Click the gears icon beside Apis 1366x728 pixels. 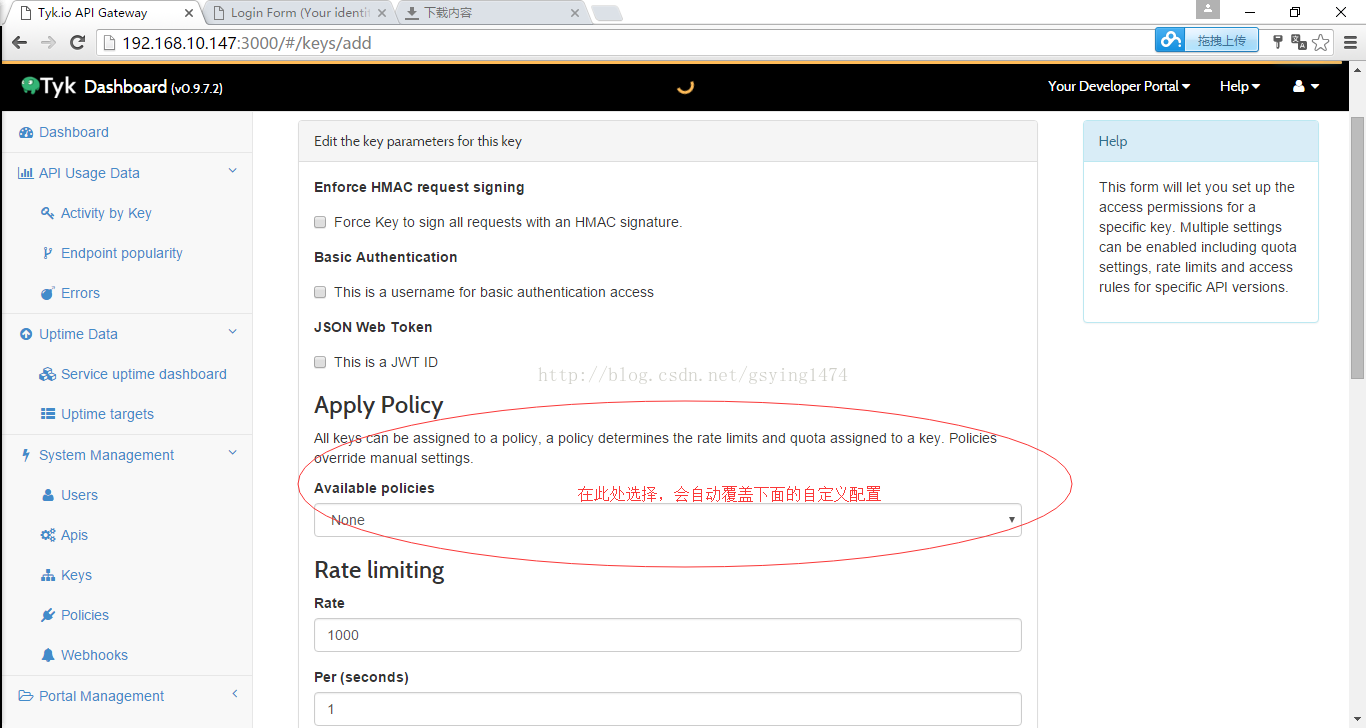click(x=47, y=535)
